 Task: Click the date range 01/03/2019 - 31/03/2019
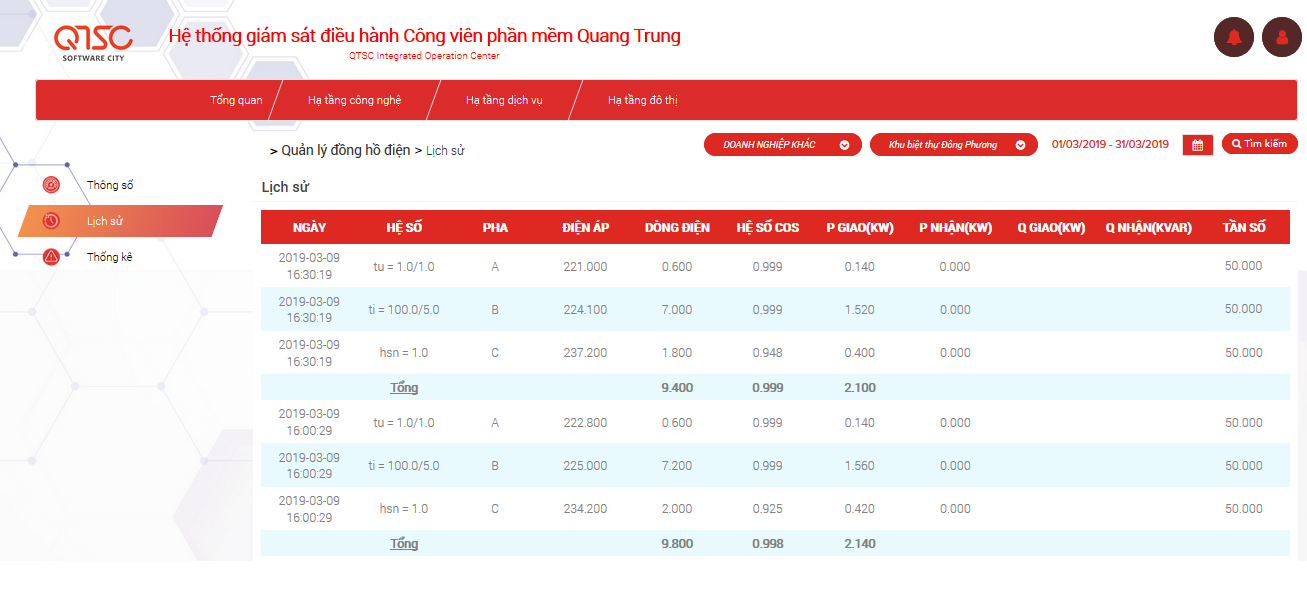point(1110,144)
